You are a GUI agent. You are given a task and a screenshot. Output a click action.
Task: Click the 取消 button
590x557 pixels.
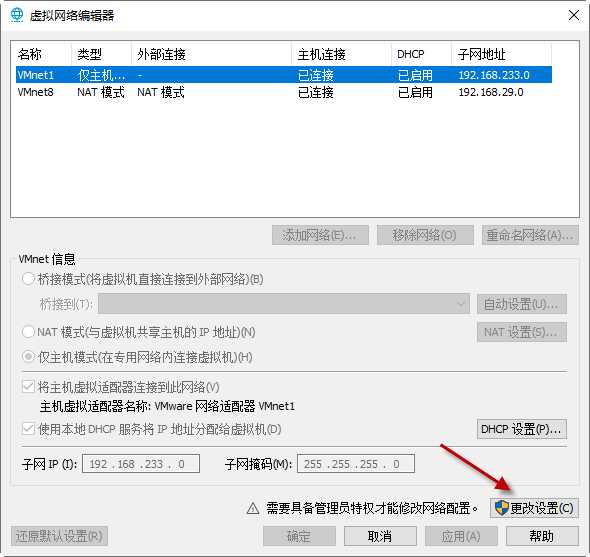pos(380,536)
